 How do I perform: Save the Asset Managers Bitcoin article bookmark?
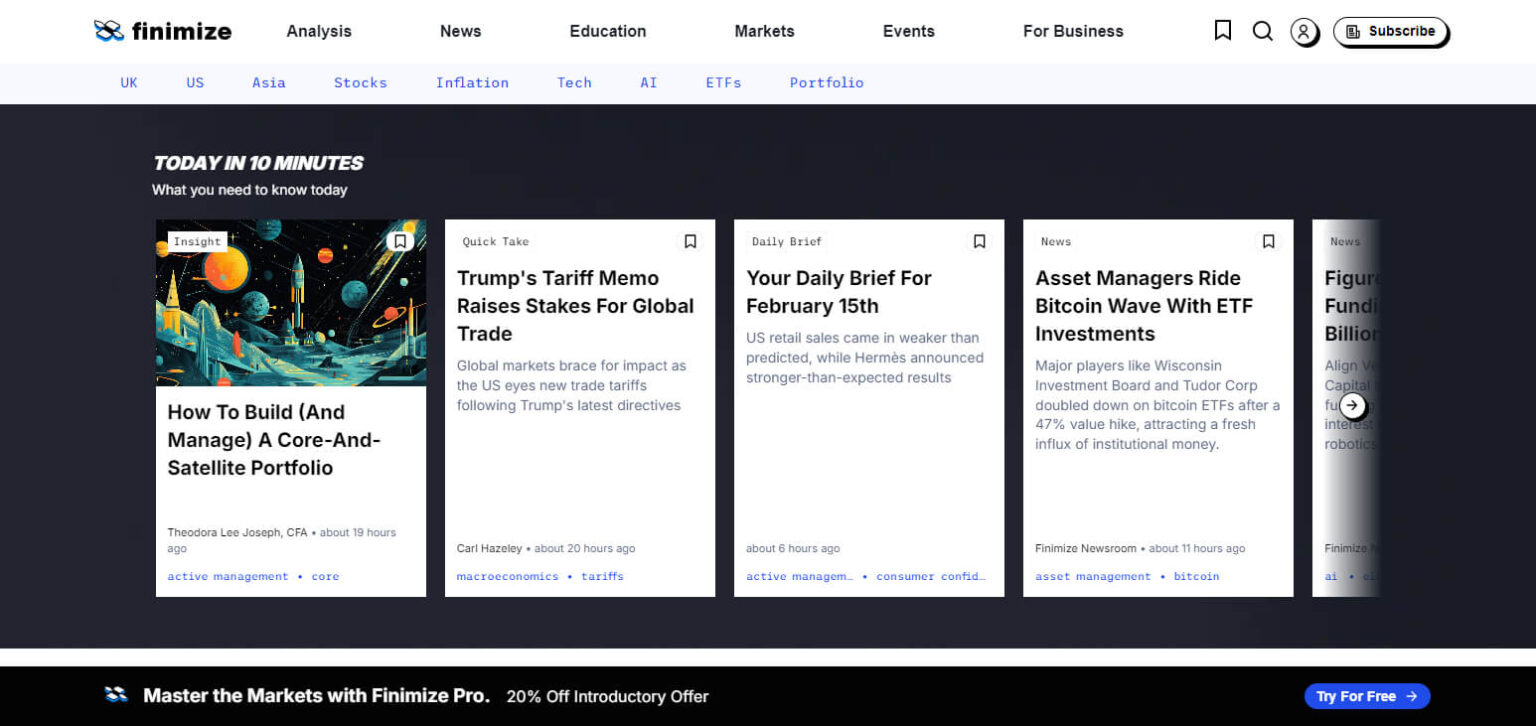click(x=1268, y=241)
